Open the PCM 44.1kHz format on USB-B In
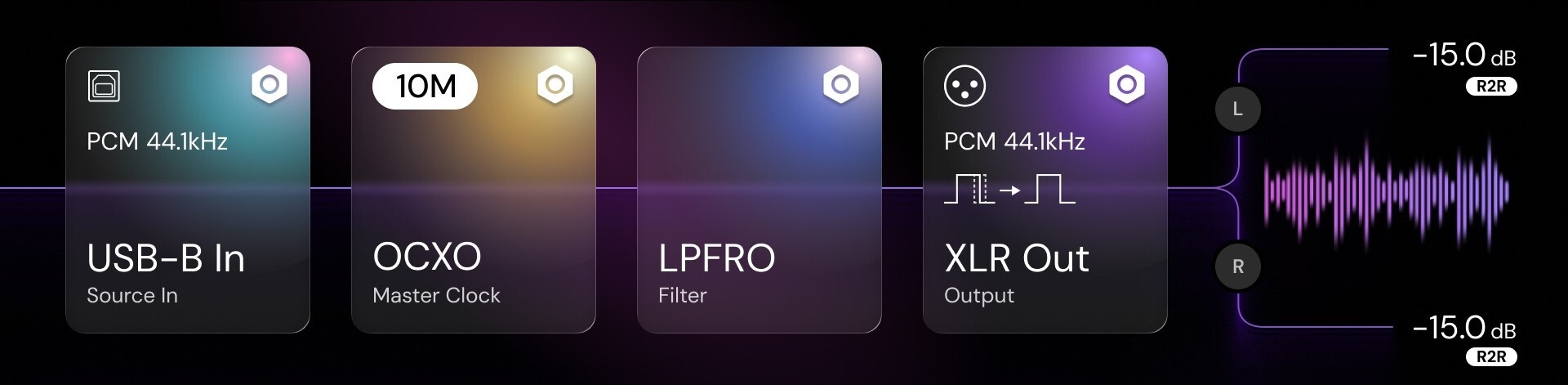This screenshot has height=385, width=1568. tap(157, 141)
